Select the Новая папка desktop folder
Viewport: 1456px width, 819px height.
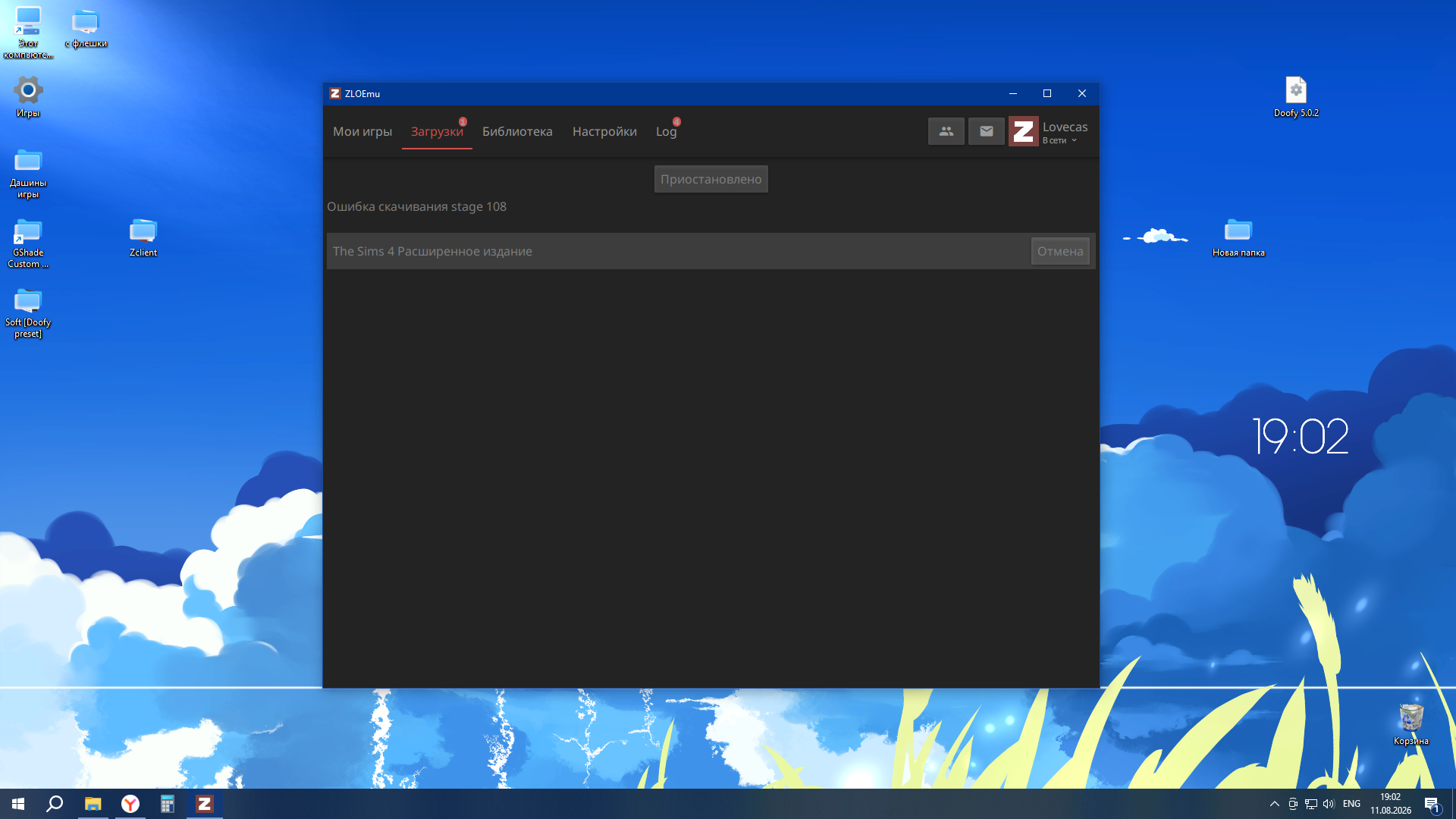point(1238,237)
